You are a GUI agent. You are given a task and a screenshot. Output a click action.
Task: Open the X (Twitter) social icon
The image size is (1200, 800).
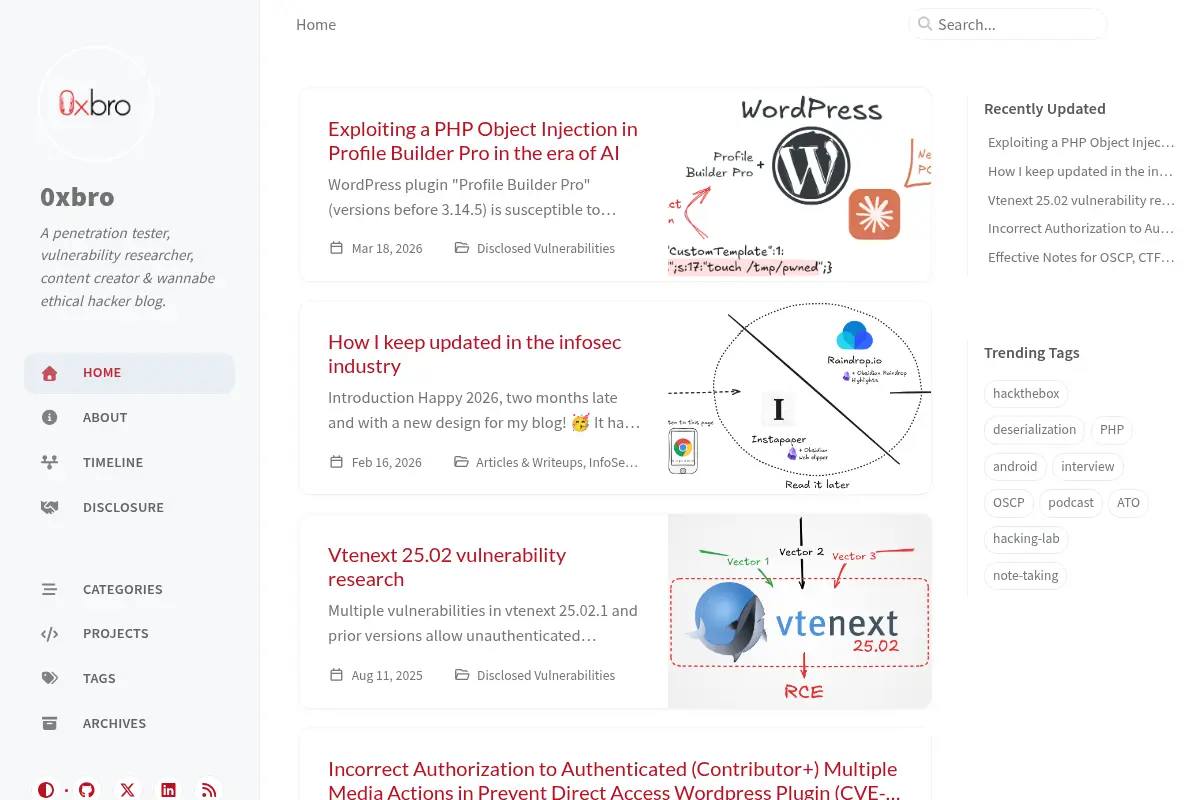click(x=128, y=790)
